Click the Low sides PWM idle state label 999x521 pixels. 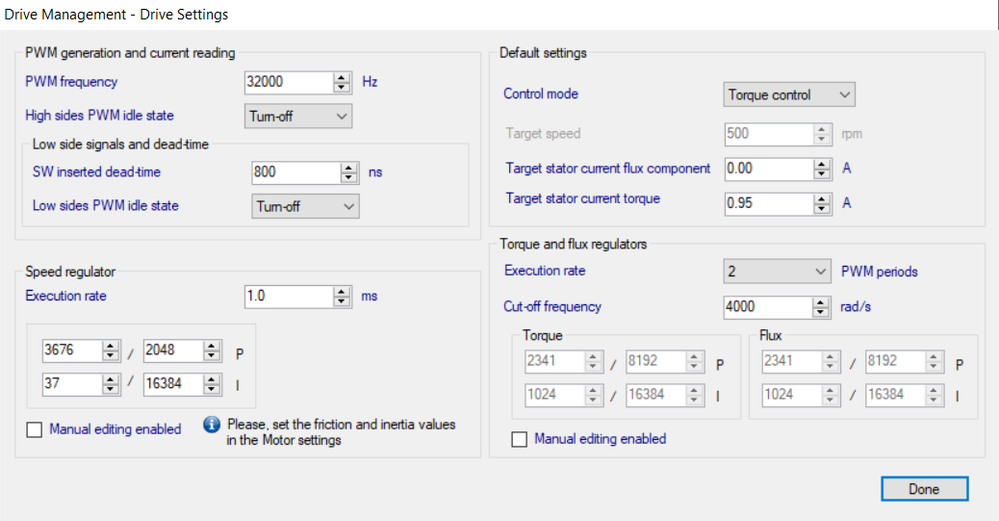pos(106,206)
